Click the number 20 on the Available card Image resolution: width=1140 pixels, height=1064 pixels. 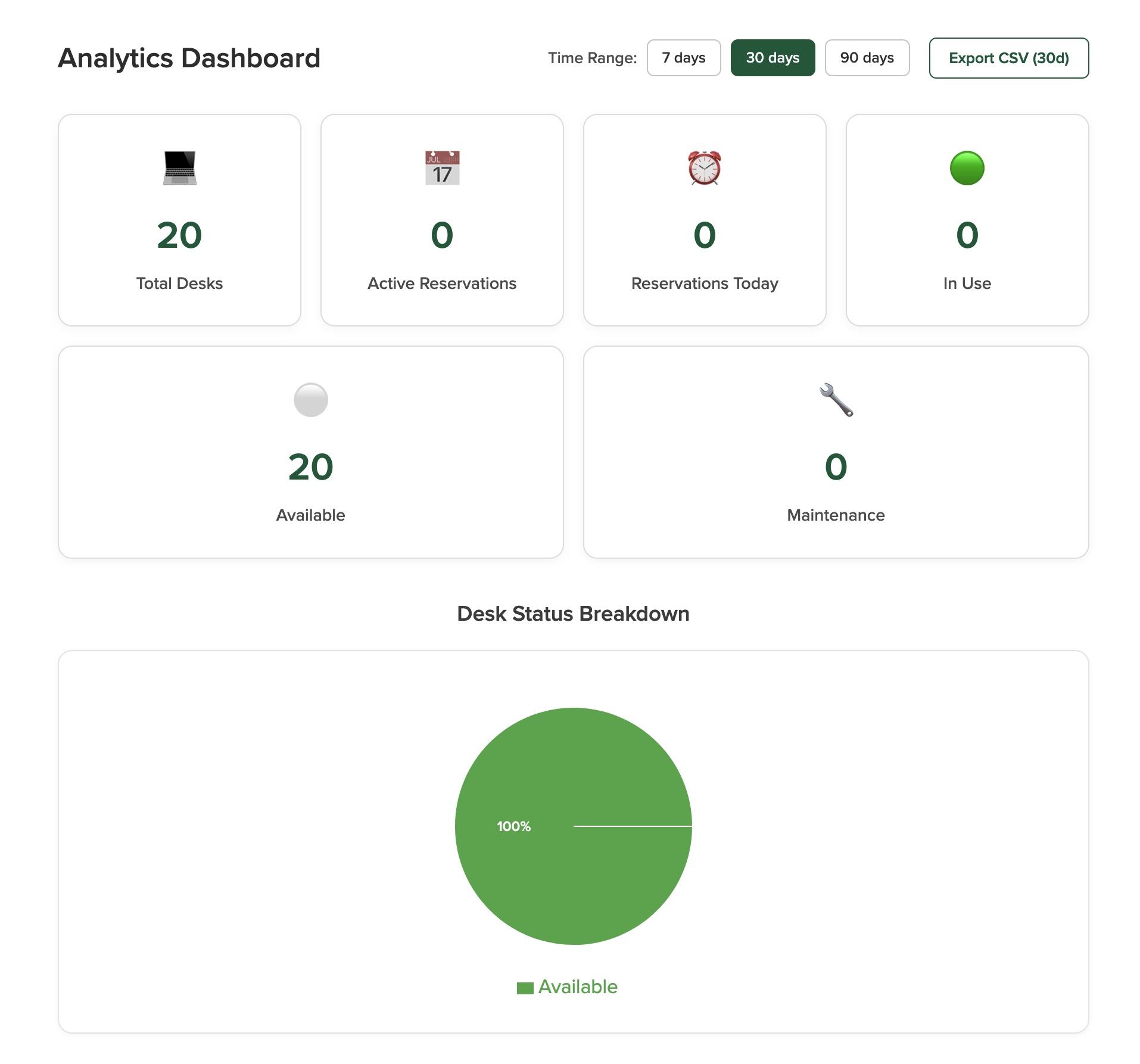[x=310, y=468]
